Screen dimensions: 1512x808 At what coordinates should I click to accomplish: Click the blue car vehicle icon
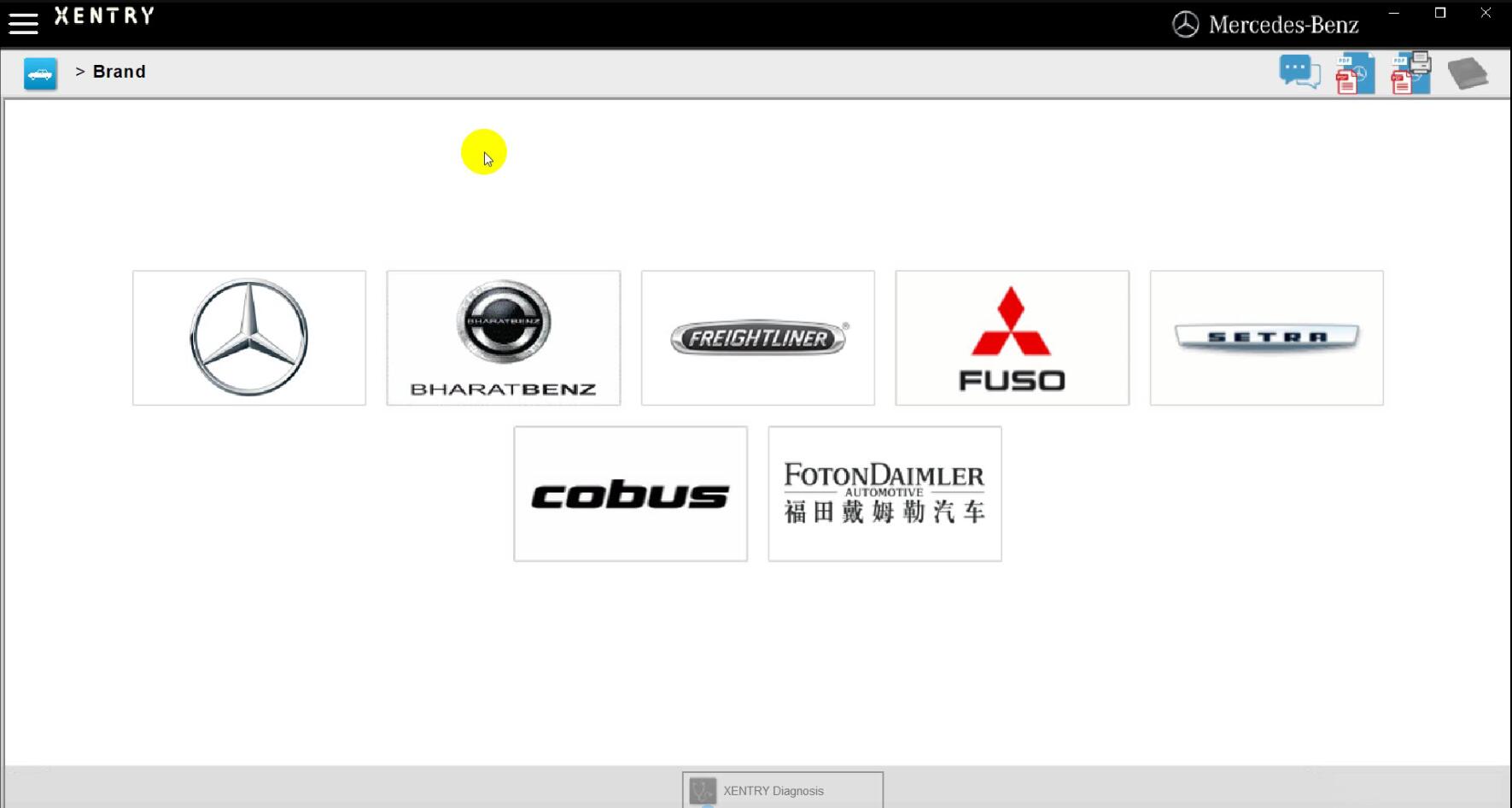(40, 74)
